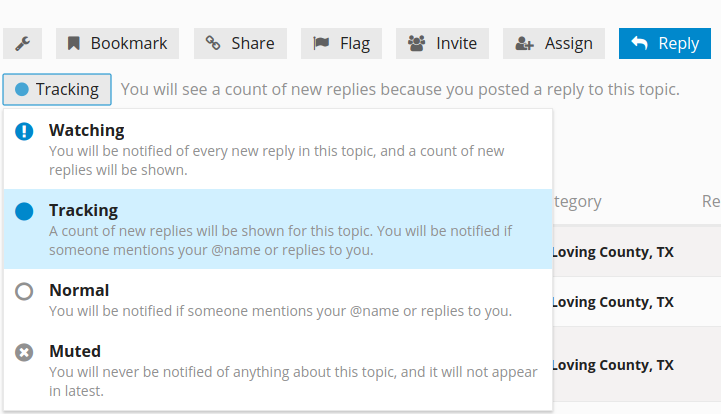Click the Assign button label

point(569,43)
